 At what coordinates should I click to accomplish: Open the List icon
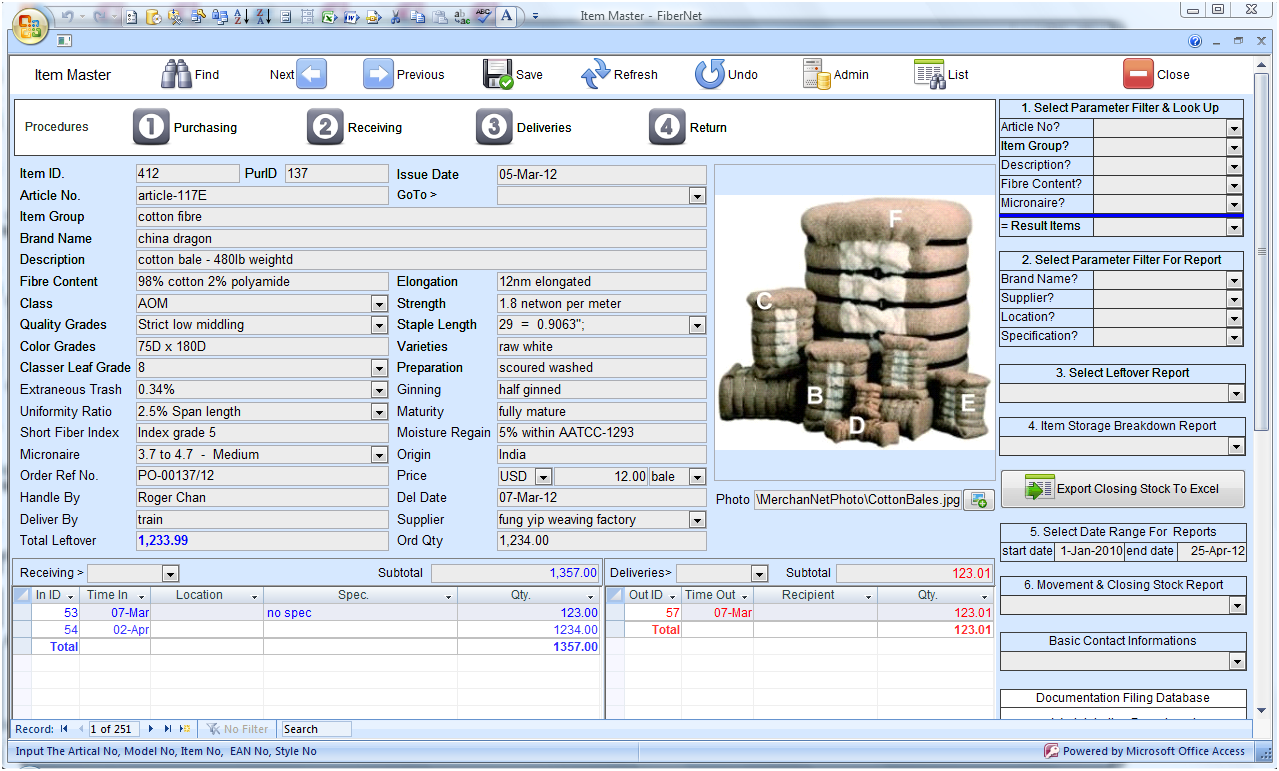(x=929, y=75)
